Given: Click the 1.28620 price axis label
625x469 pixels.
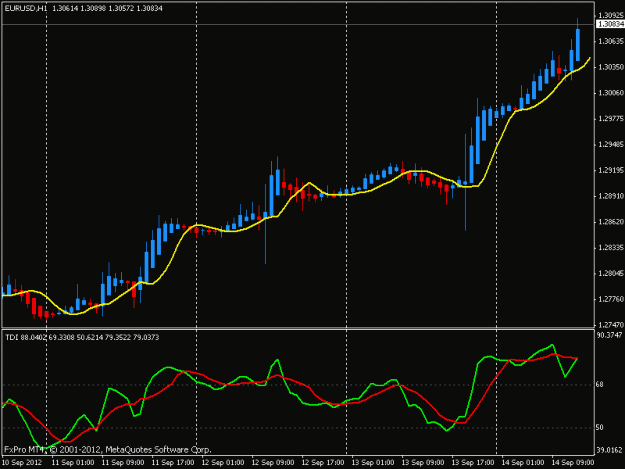Looking at the screenshot, I should 611,222.
